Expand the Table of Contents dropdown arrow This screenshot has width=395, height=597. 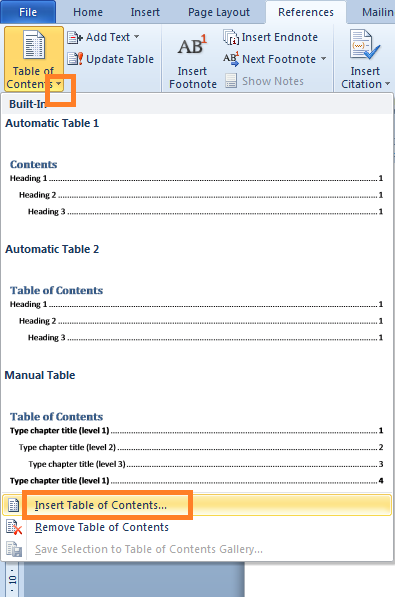(58, 84)
